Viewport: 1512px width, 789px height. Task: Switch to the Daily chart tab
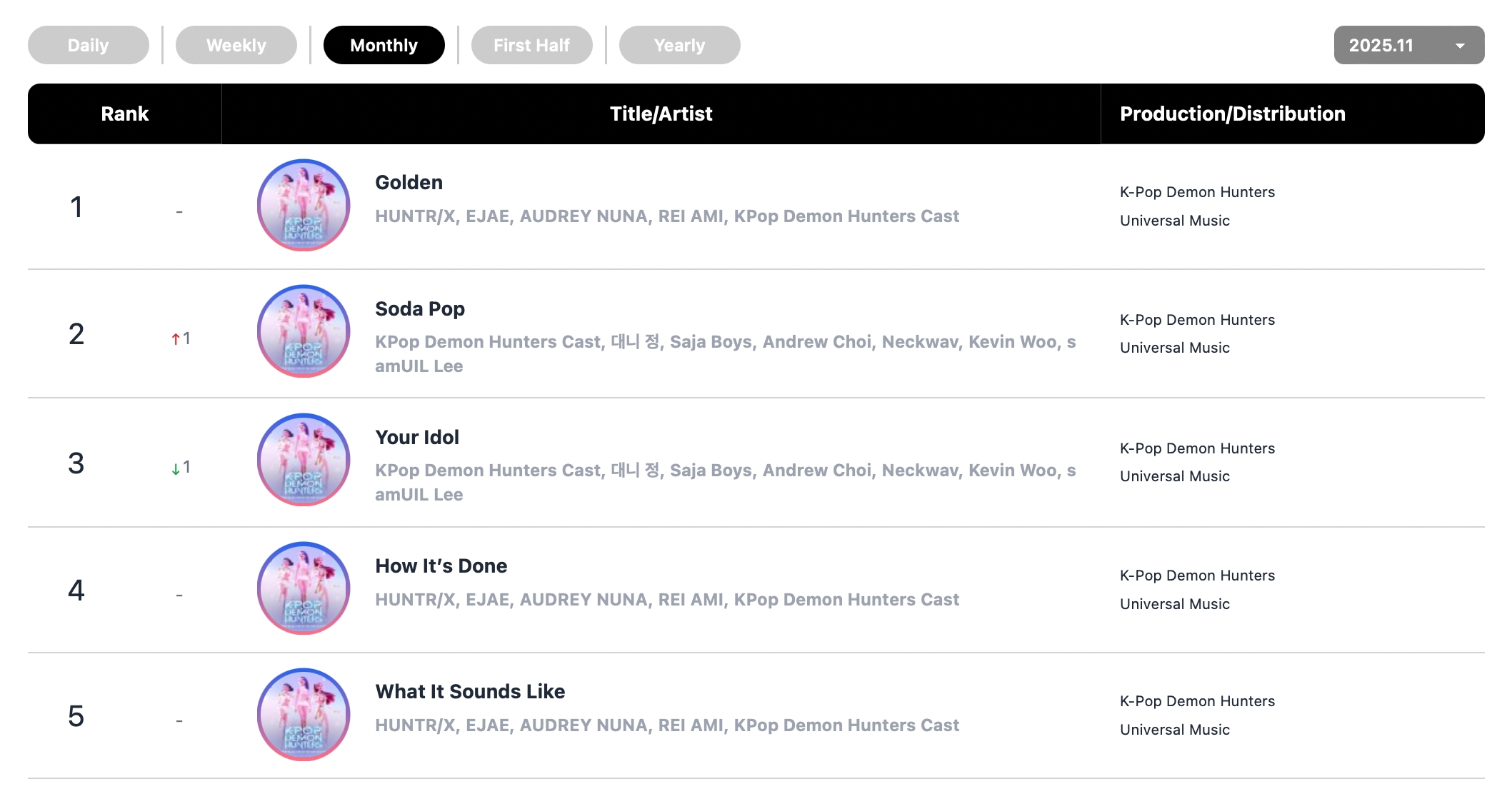(89, 45)
